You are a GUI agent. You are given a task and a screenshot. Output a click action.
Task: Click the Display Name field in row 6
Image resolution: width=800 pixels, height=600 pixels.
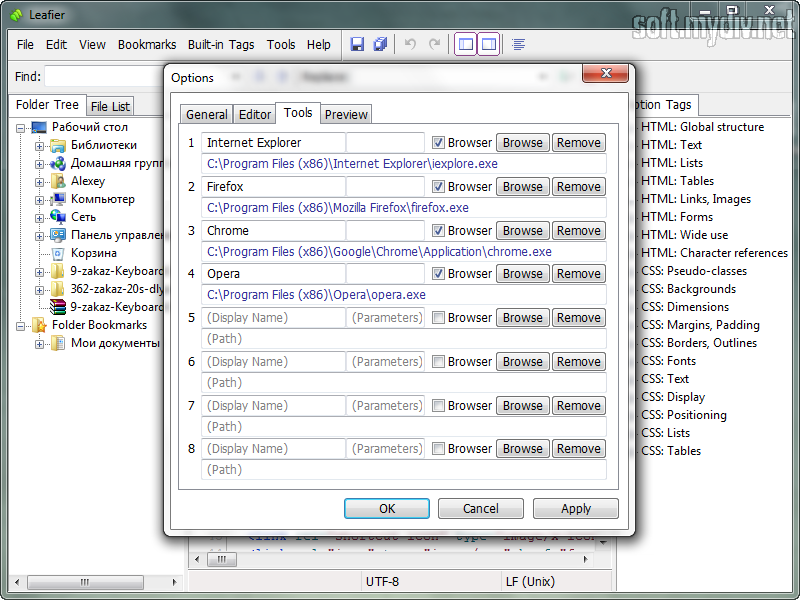[x=273, y=362]
